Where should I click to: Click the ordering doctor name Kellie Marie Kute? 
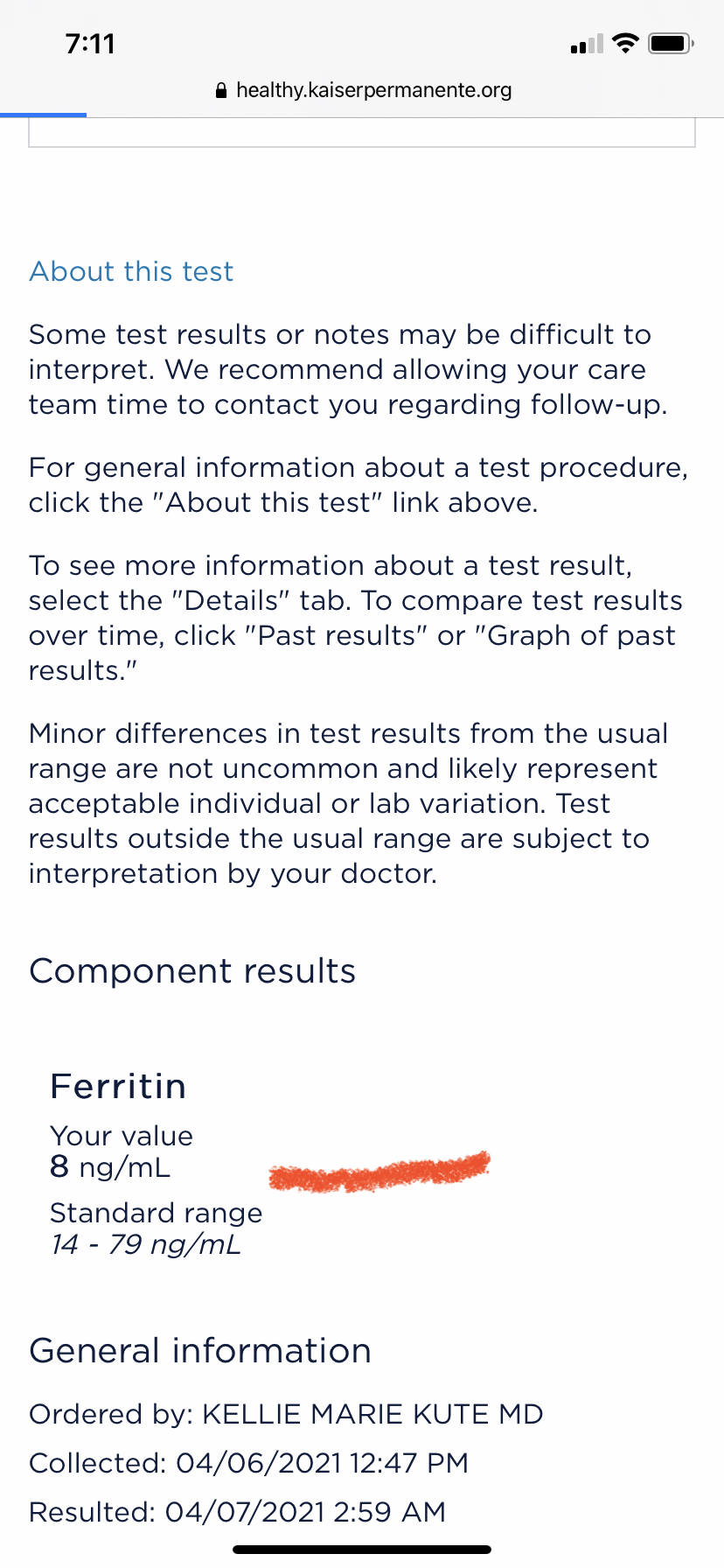click(x=372, y=1414)
